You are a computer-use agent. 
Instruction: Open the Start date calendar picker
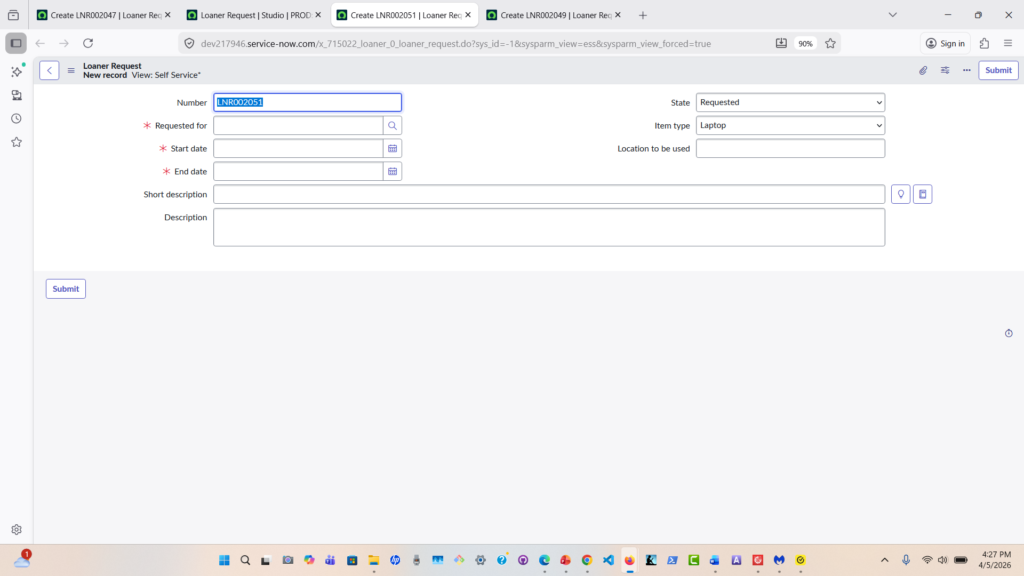tap(393, 148)
